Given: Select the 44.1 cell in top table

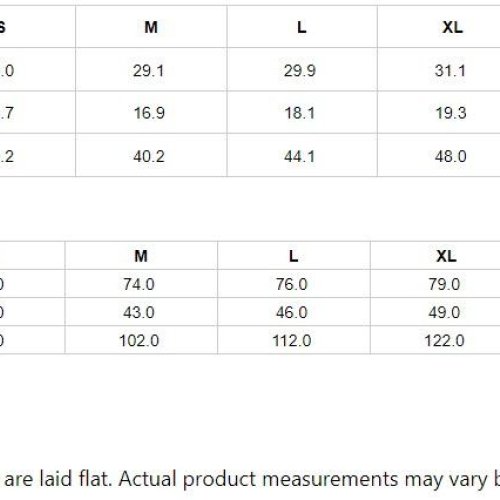Looking at the screenshot, I should [302, 155].
